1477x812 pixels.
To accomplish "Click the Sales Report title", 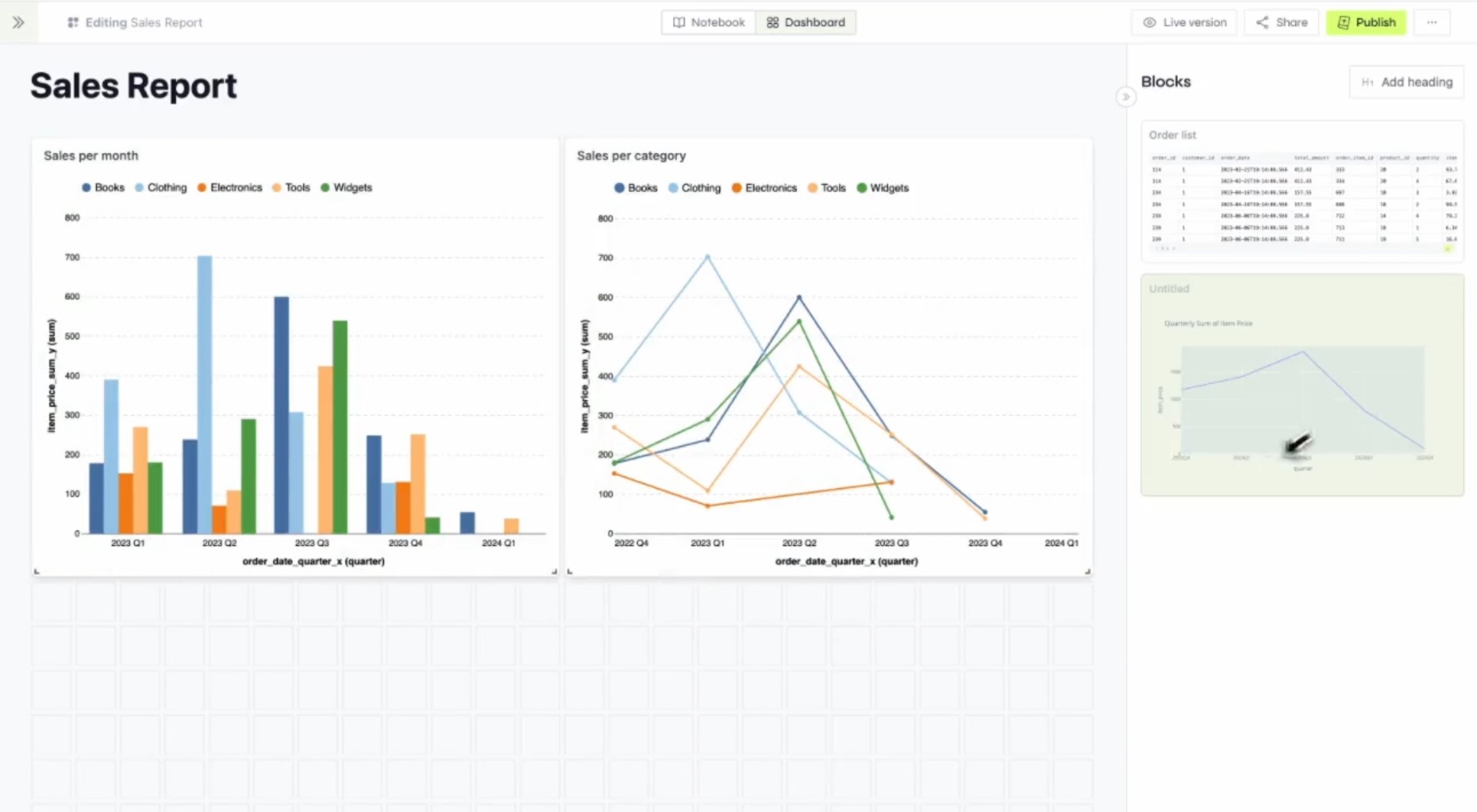I will (x=134, y=85).
